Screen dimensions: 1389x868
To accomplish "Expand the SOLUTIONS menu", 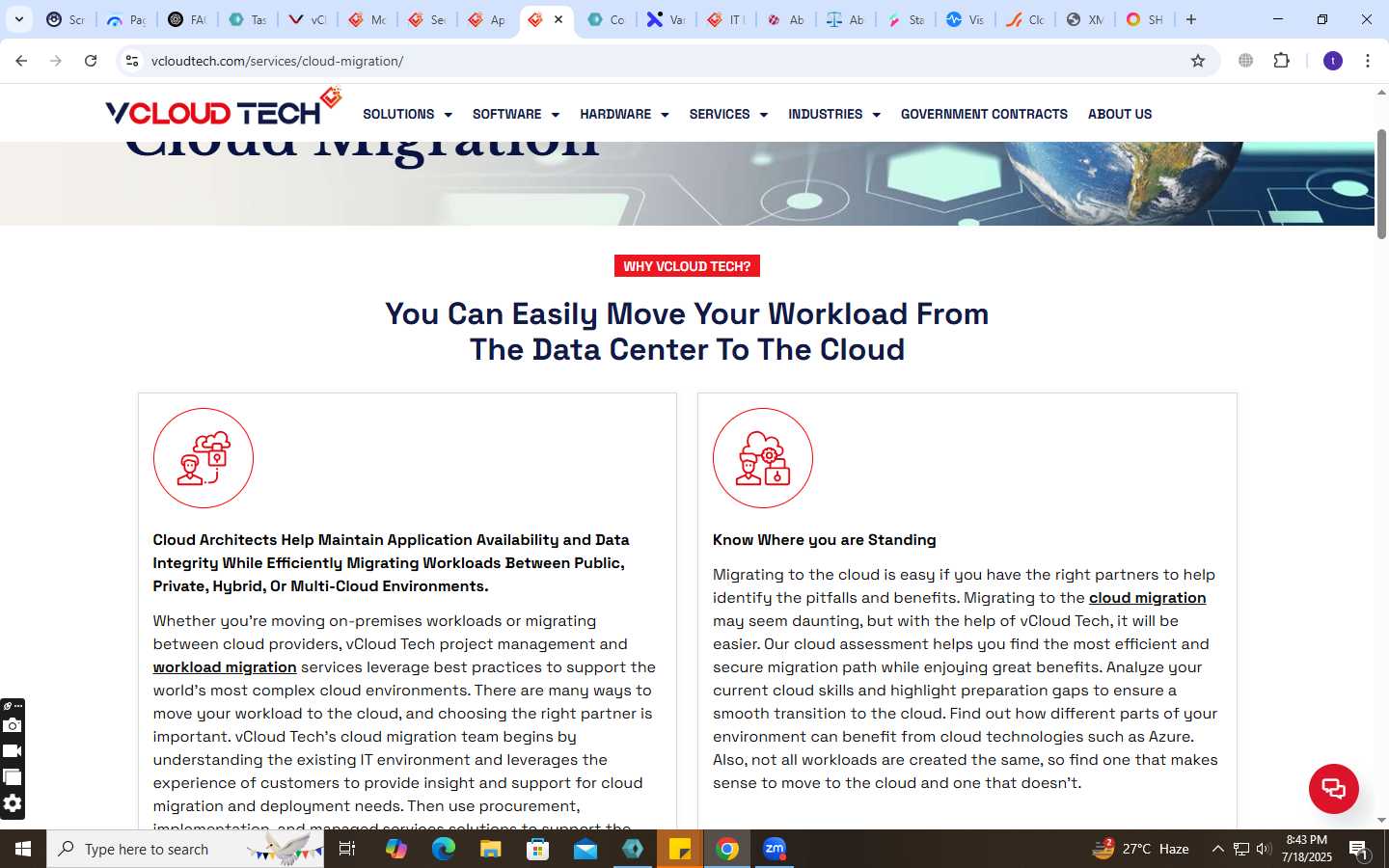I will click(407, 114).
